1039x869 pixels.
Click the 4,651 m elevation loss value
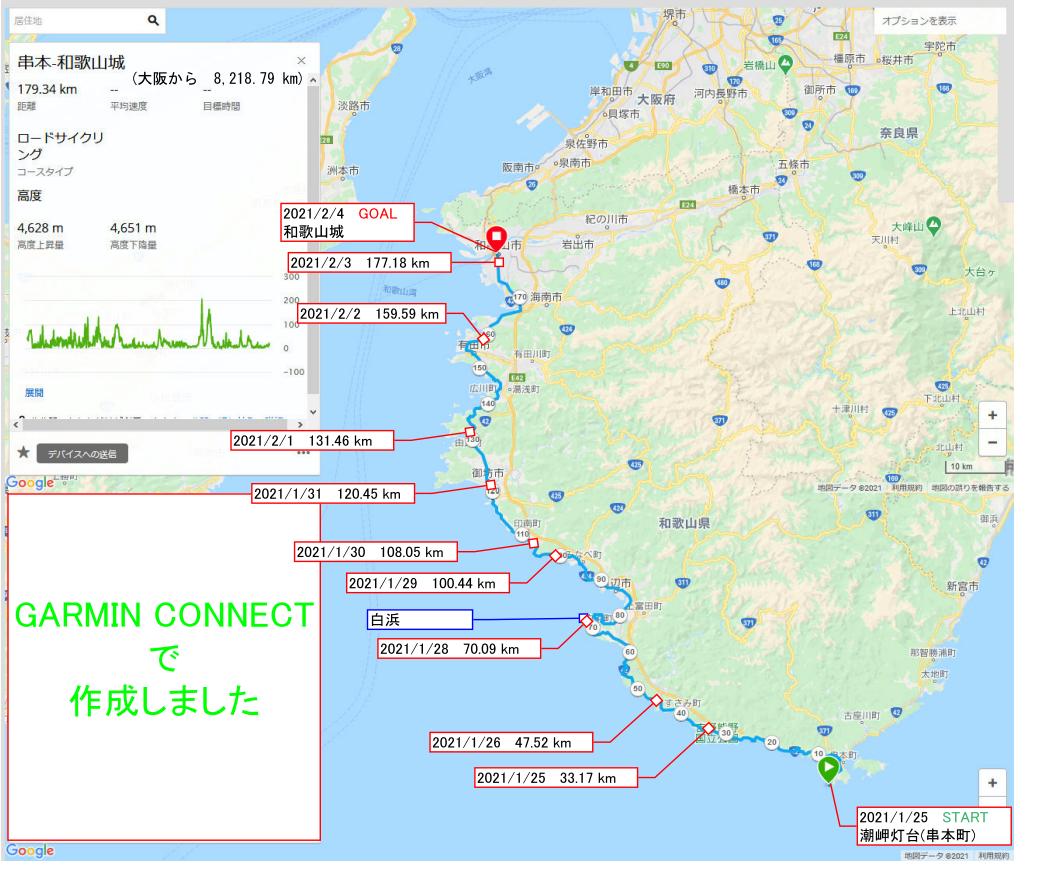[x=133, y=228]
